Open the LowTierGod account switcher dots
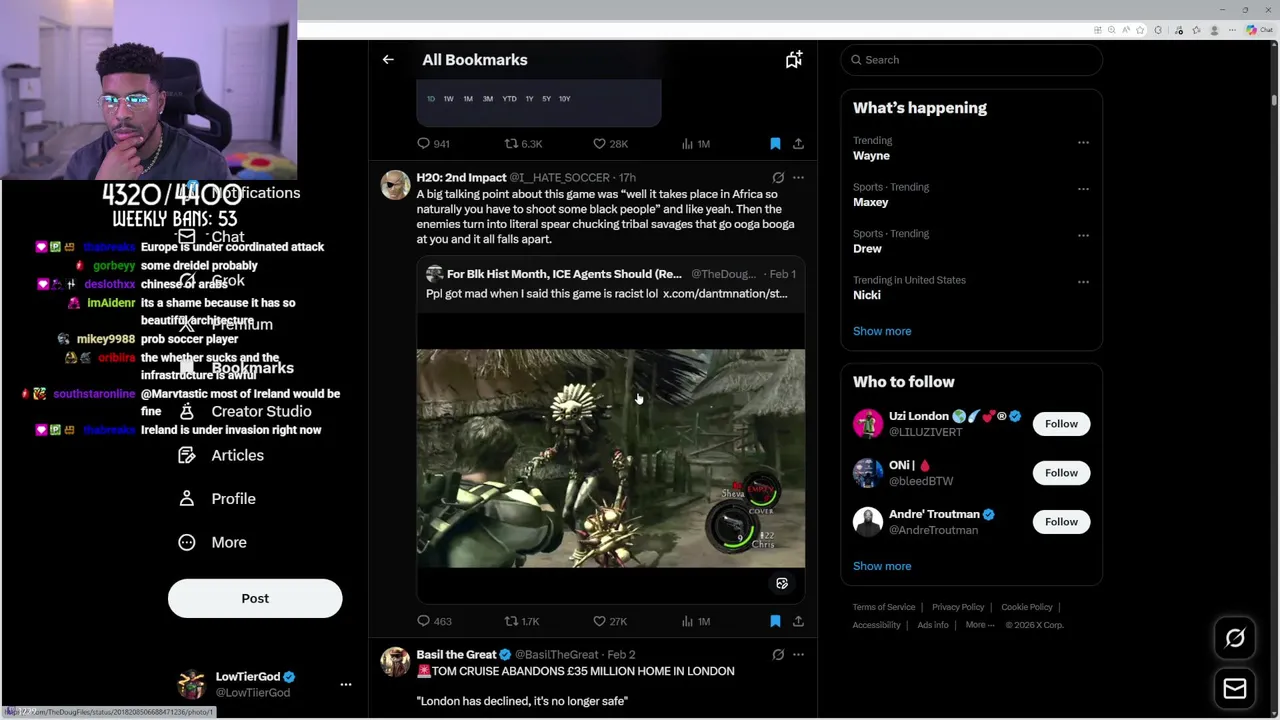The height and width of the screenshot is (720, 1280). pos(346,685)
